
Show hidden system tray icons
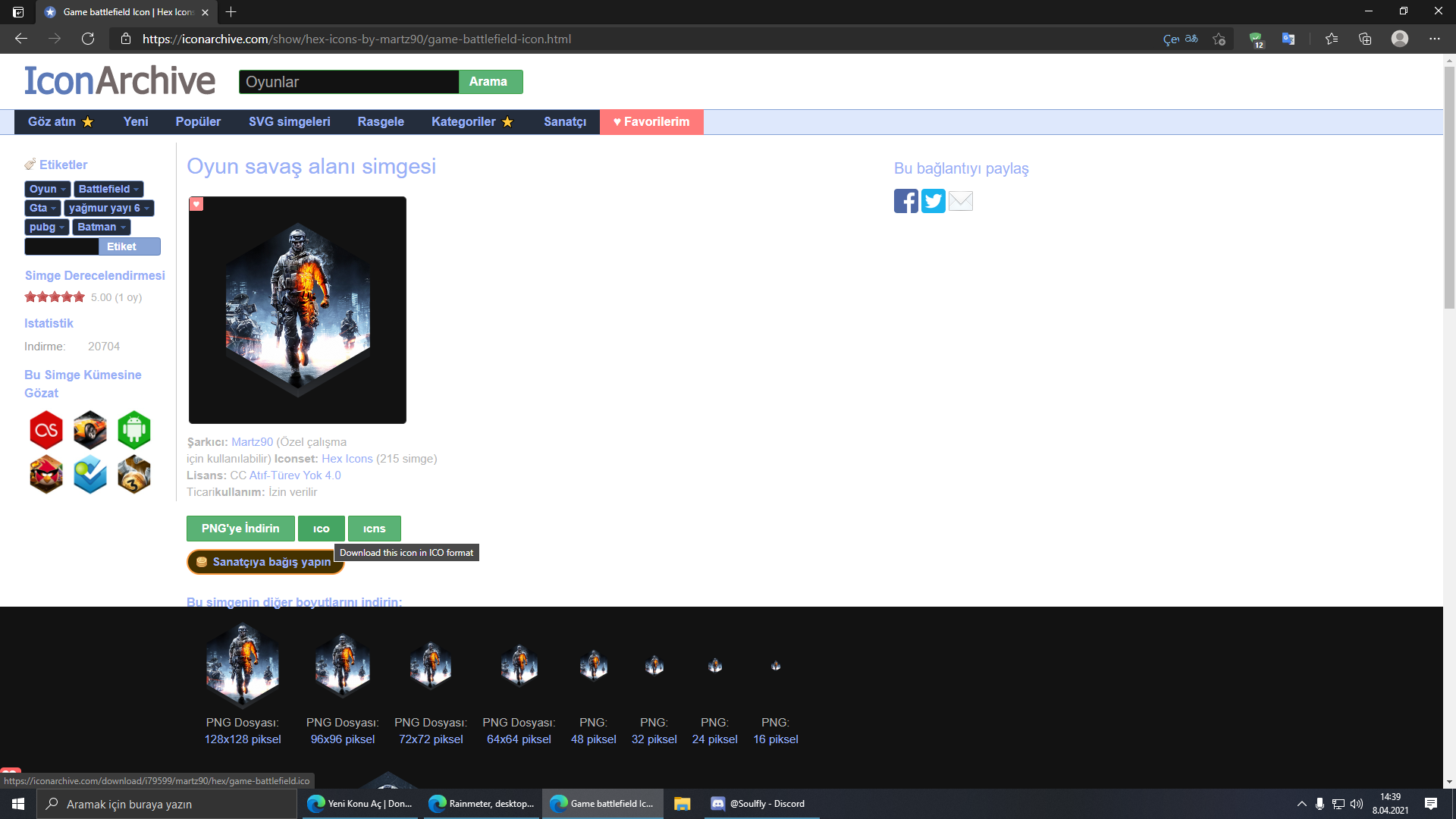pyautogui.click(x=1302, y=804)
